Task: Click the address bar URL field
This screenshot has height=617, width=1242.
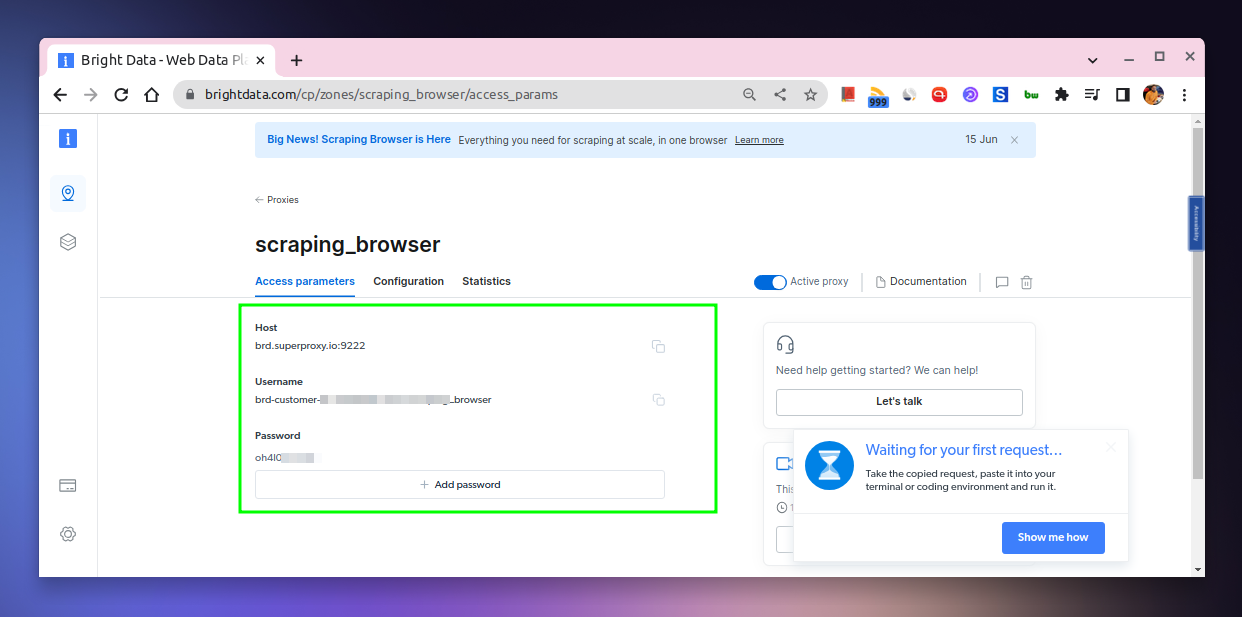Action: pyautogui.click(x=460, y=95)
